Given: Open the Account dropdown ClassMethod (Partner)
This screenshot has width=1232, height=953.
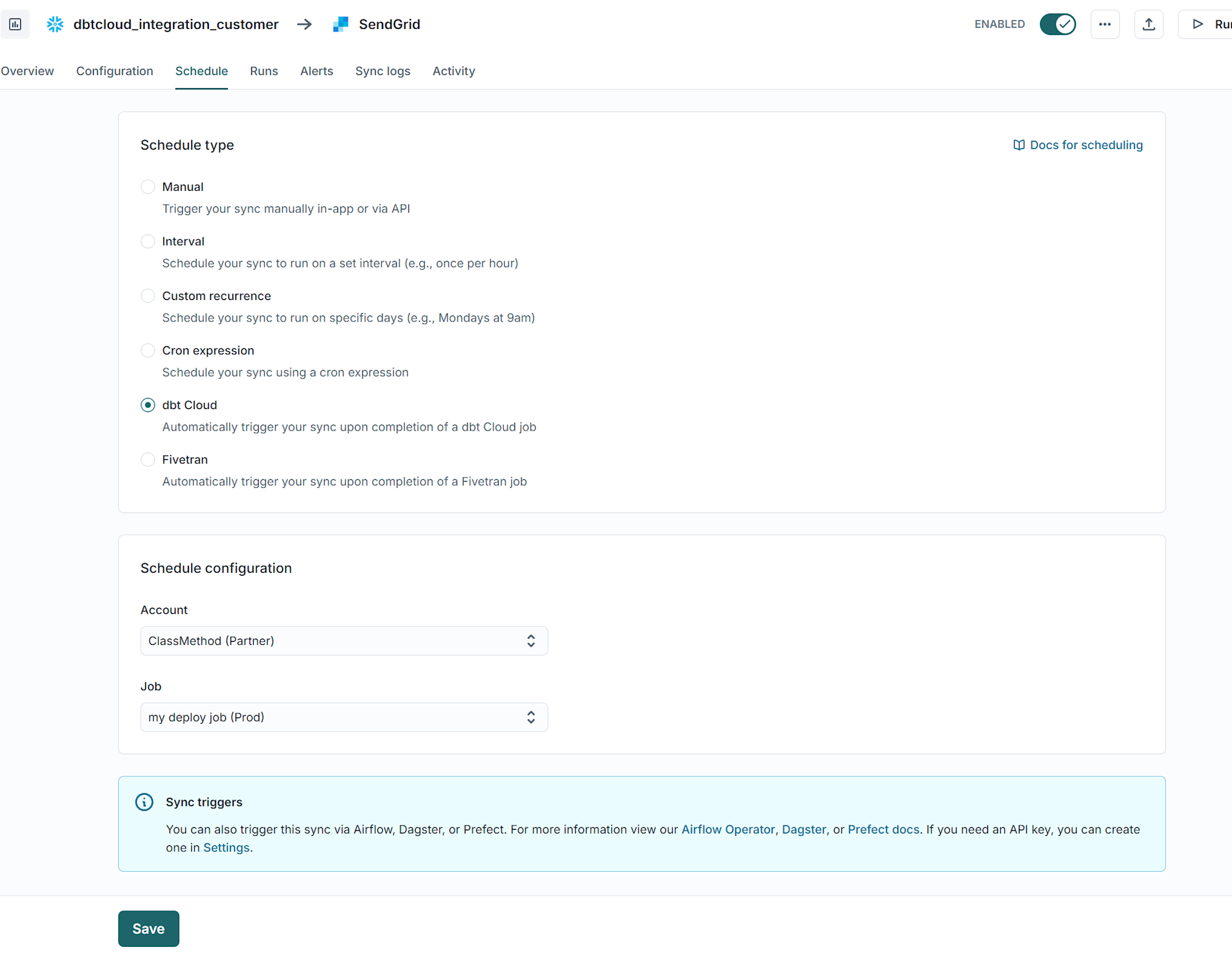Looking at the screenshot, I should (x=344, y=641).
